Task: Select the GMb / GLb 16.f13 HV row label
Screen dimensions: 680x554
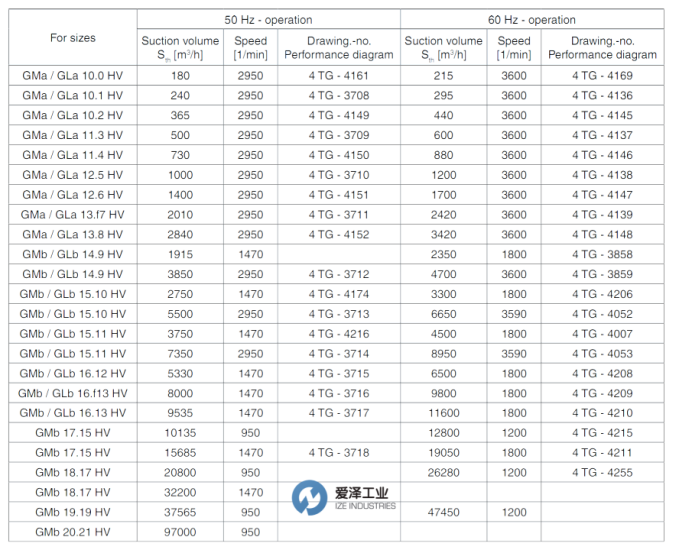Action: click(x=73, y=393)
